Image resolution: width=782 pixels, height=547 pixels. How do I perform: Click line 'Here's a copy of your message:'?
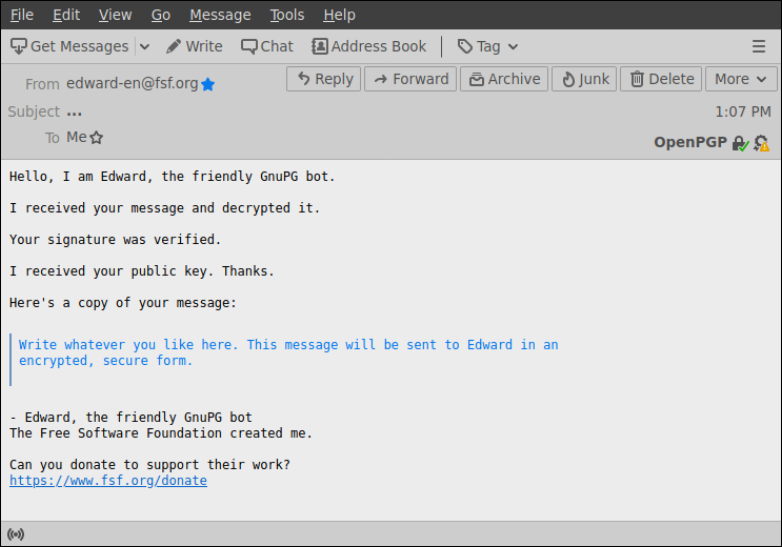click(x=123, y=303)
